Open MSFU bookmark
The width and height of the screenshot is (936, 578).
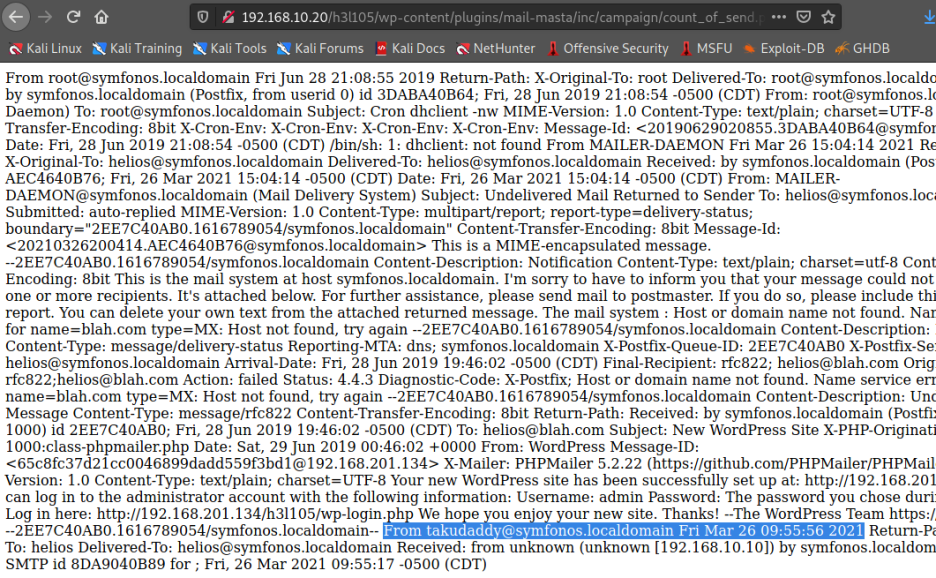pyautogui.click(x=706, y=48)
